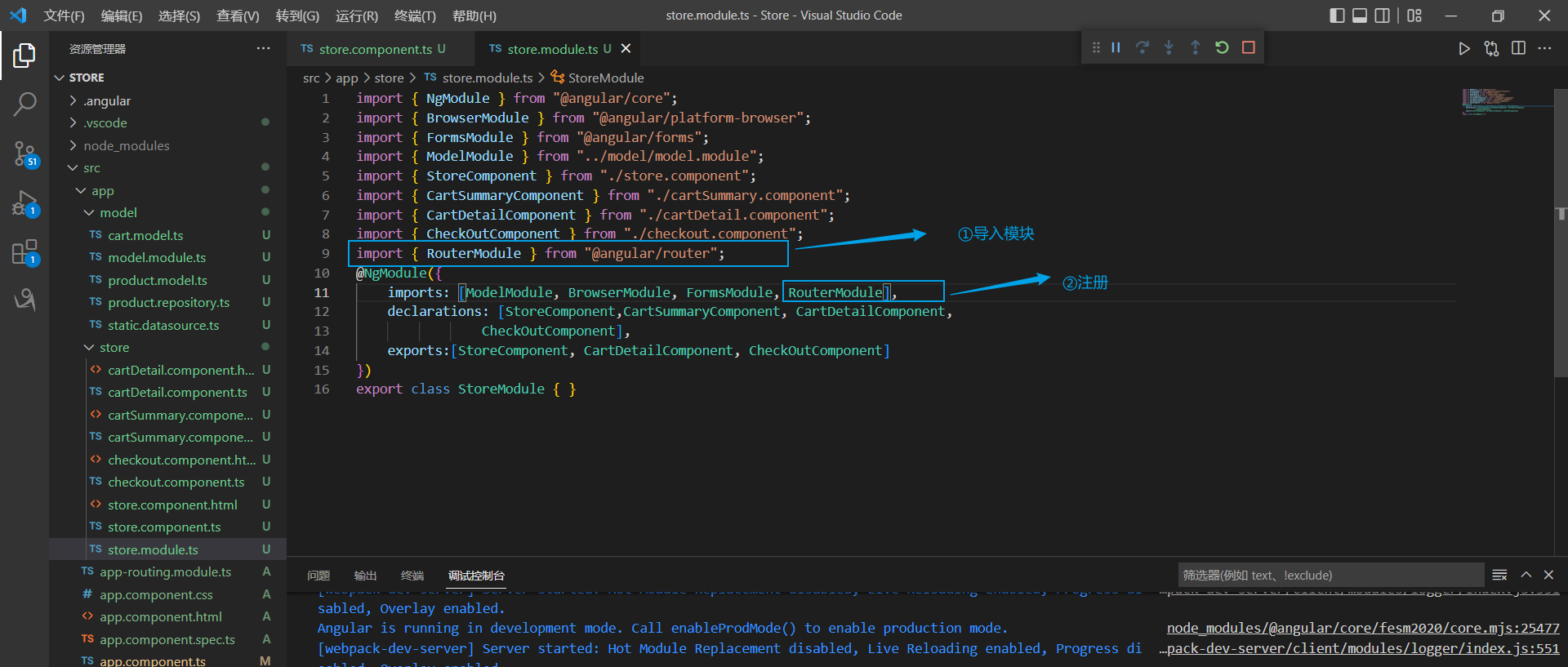Screen dimensions: 1568x667
Task: Toggle the secondary side bar layout button
Action: 1382,16
